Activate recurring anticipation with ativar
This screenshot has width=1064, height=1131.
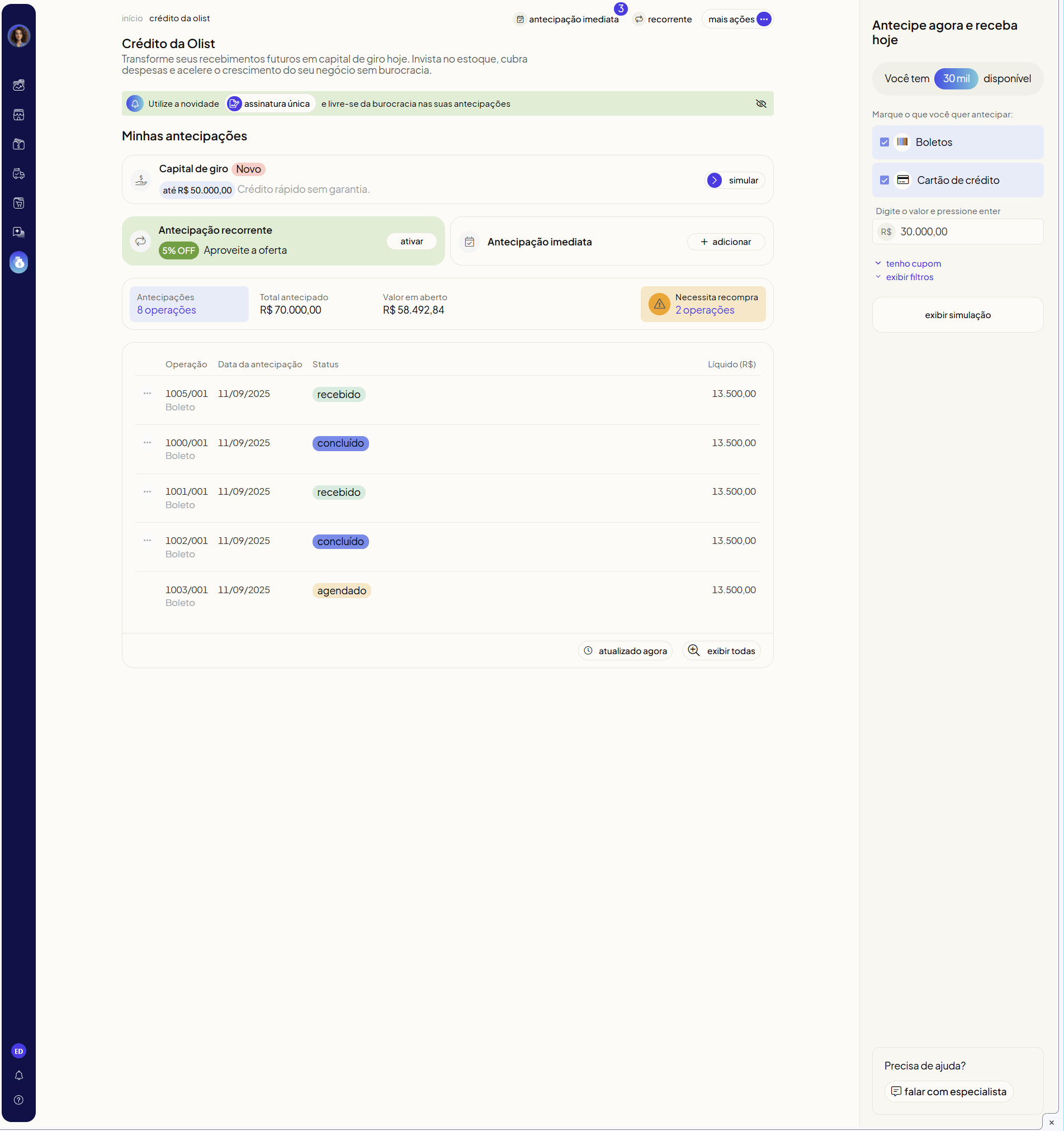click(412, 241)
